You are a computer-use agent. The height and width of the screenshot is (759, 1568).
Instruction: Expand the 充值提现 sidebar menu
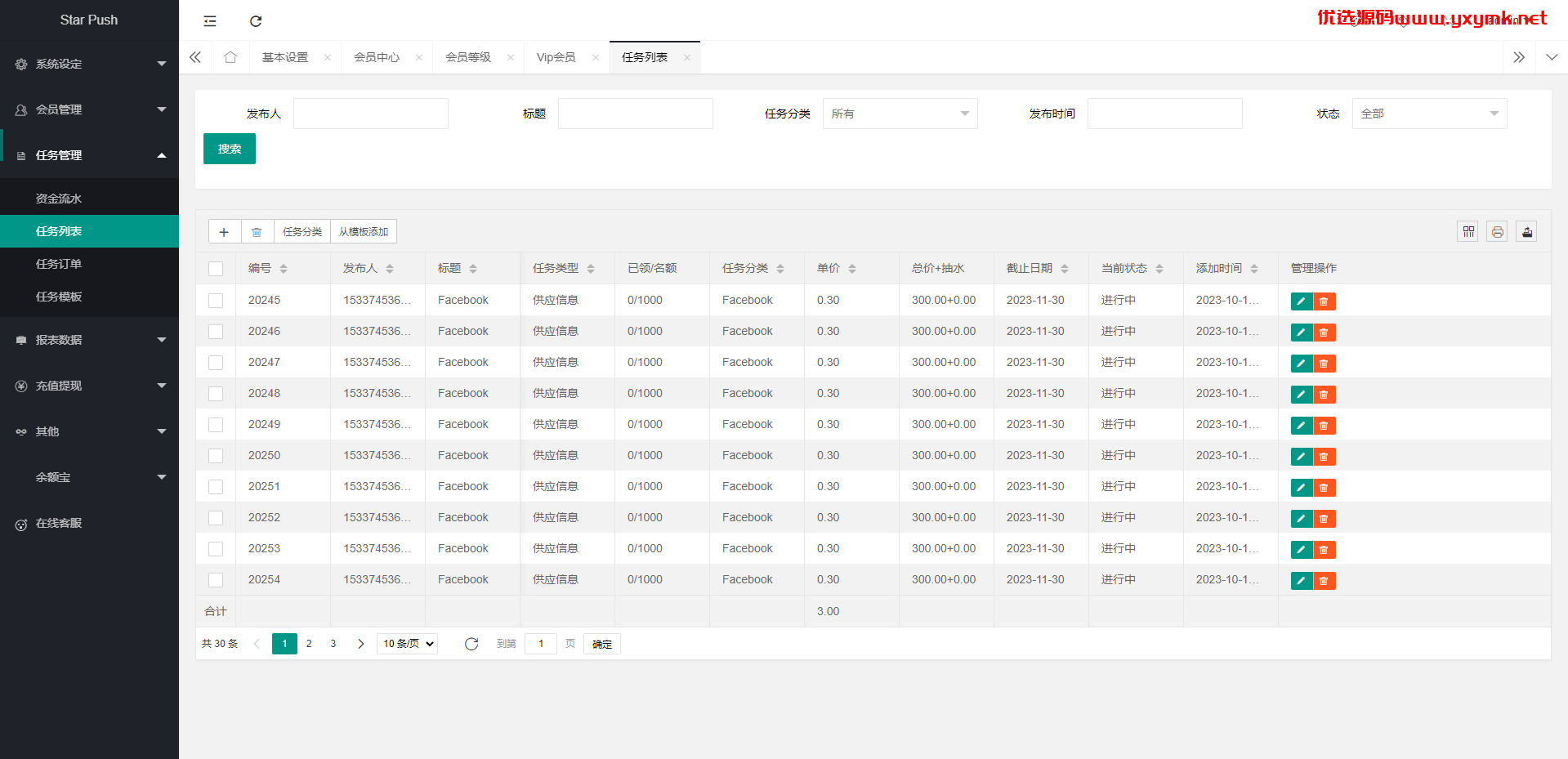pyautogui.click(x=89, y=386)
